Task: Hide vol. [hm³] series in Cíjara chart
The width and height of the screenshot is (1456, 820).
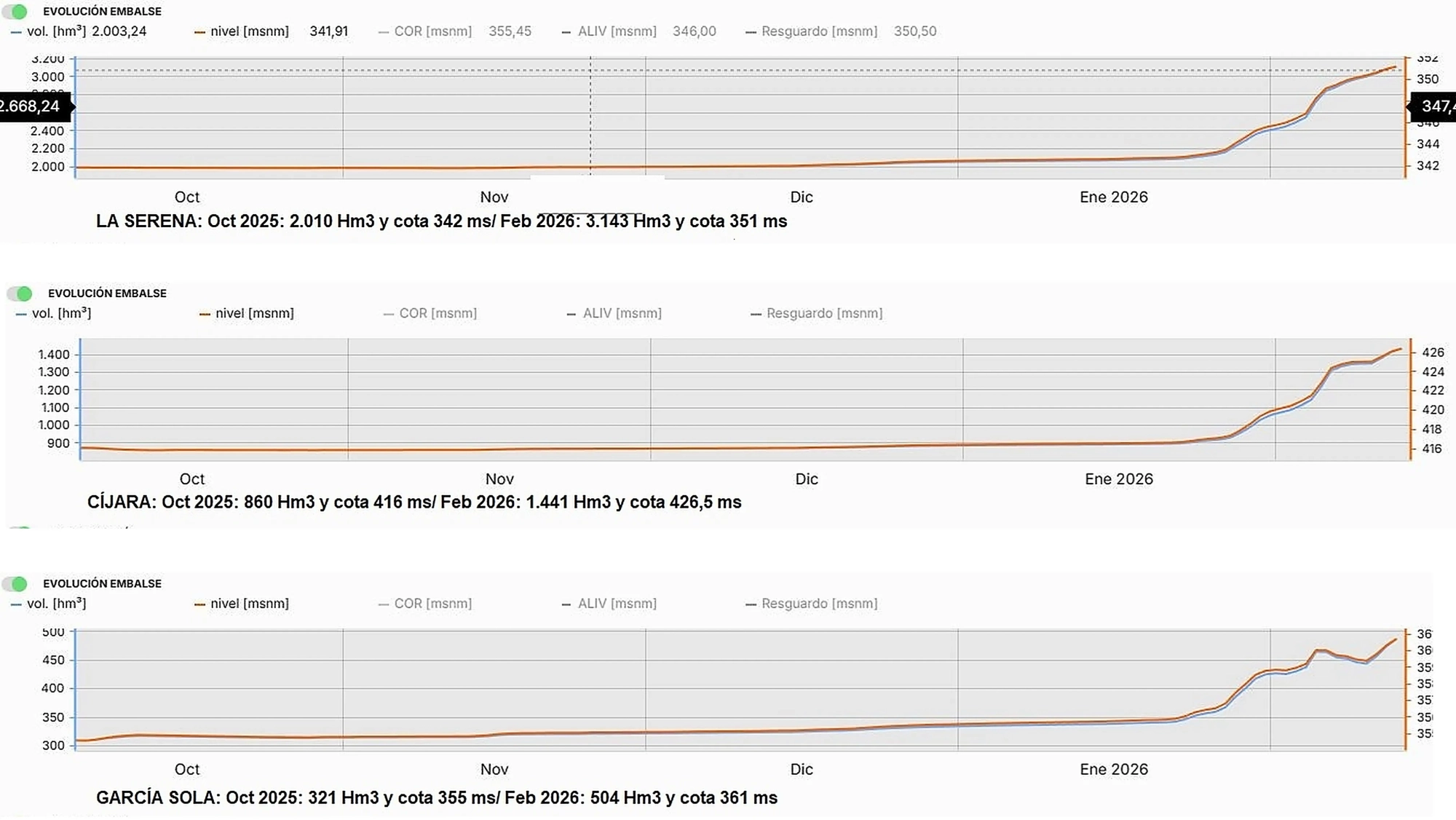Action: pyautogui.click(x=54, y=313)
